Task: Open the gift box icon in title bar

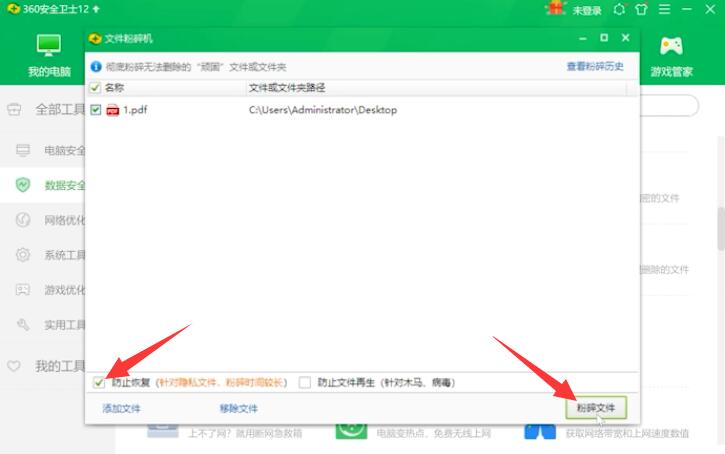Action: [556, 8]
